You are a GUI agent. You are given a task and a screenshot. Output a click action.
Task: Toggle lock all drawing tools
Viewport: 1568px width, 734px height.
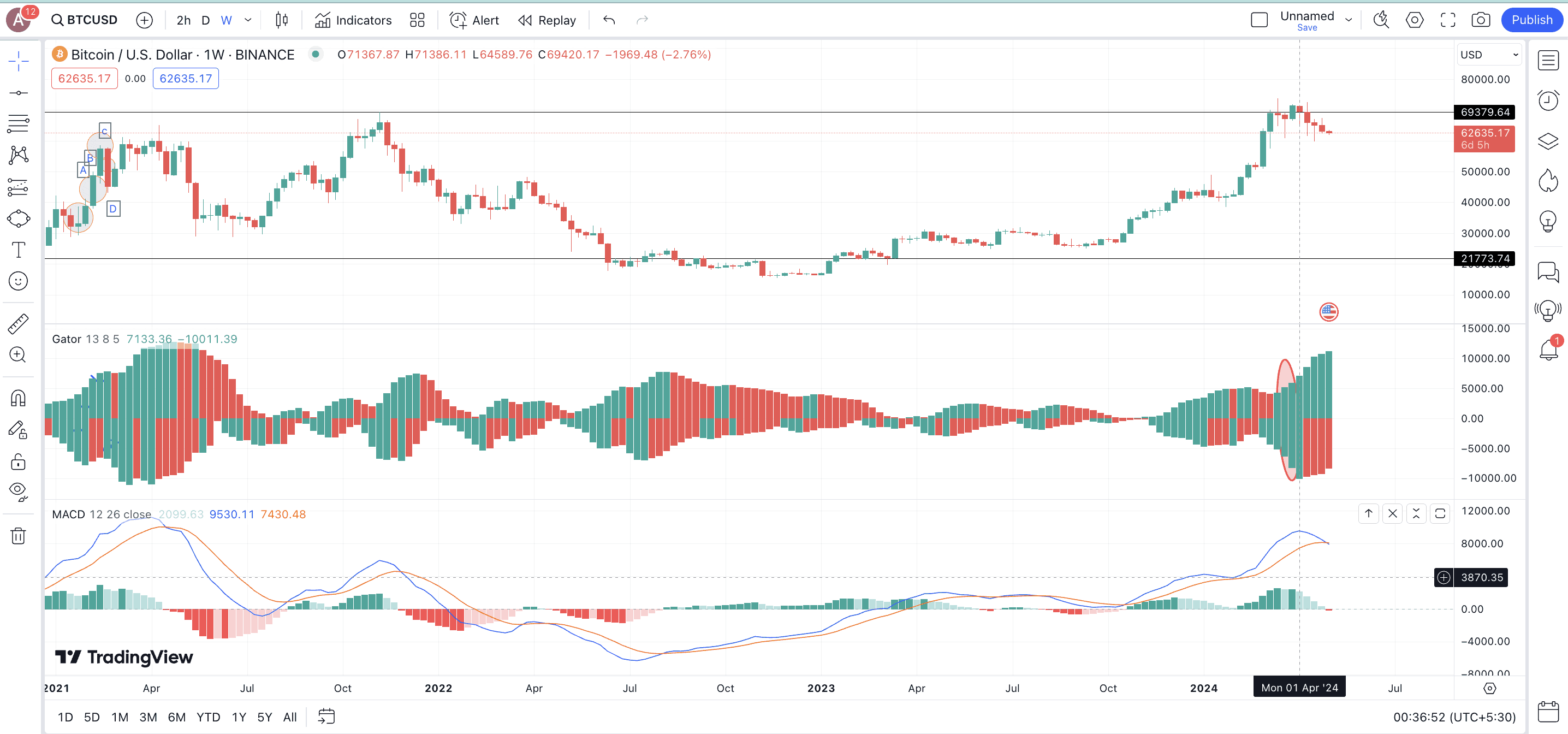point(18,461)
